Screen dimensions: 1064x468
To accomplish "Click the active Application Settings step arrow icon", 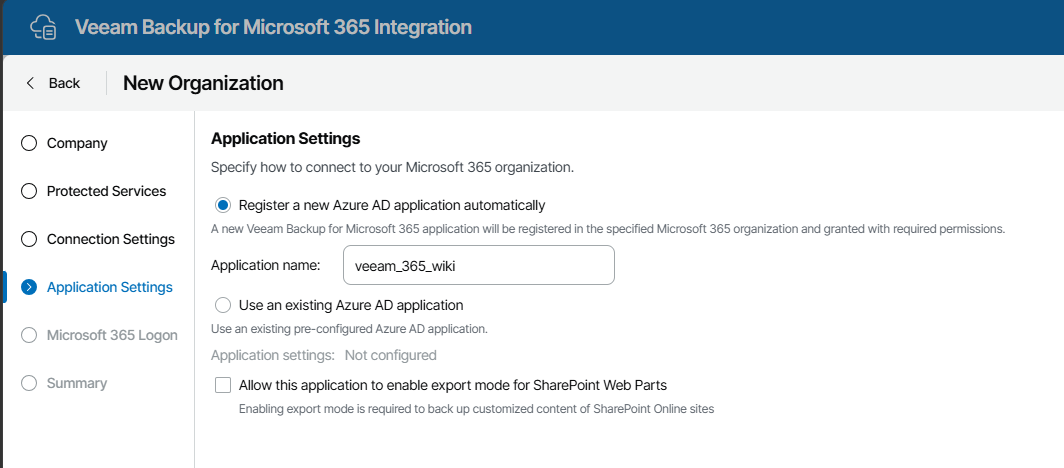I will click(28, 287).
